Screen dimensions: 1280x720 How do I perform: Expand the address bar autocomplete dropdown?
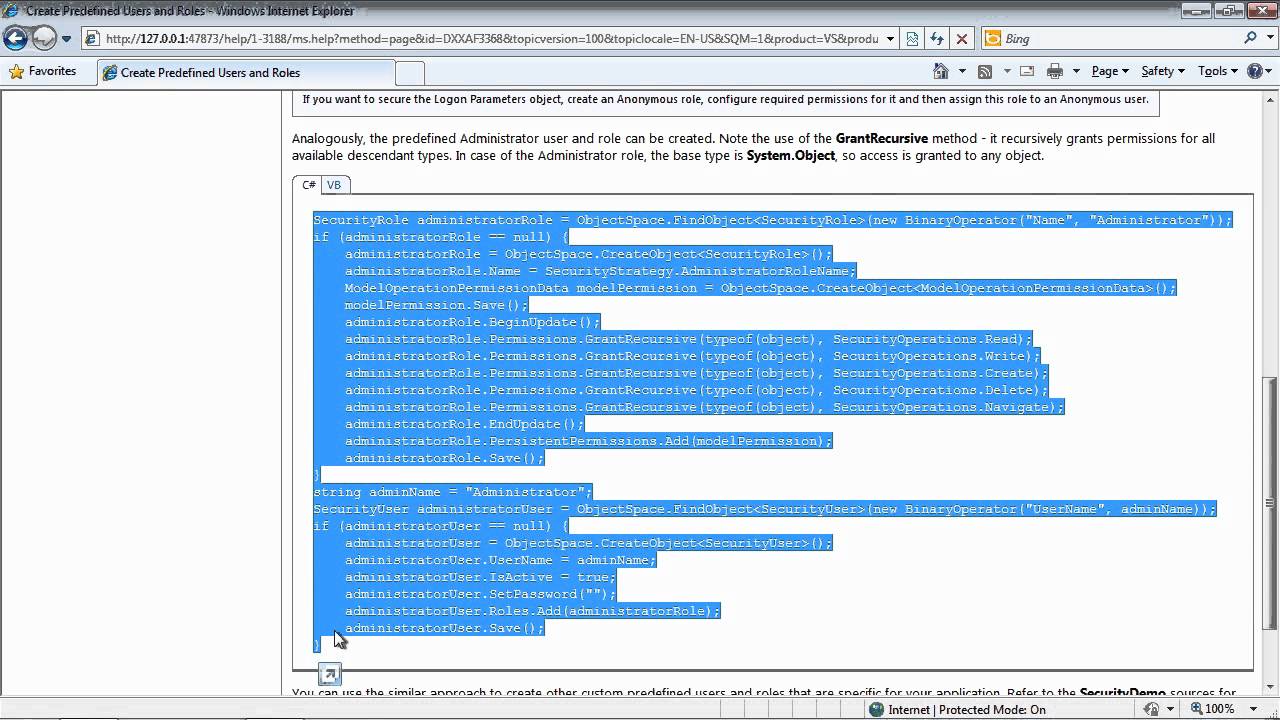pos(890,39)
